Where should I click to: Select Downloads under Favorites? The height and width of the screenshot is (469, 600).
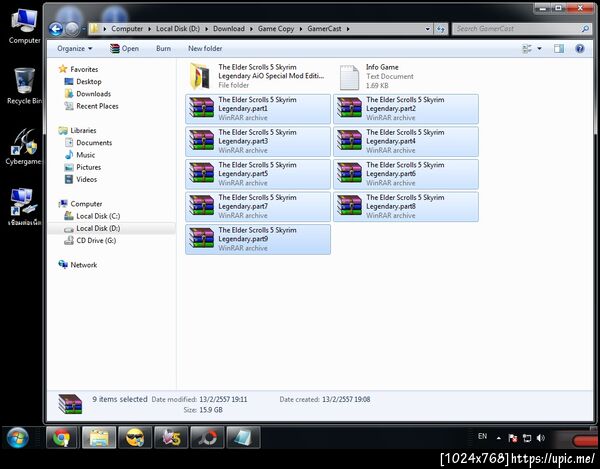(x=88, y=94)
